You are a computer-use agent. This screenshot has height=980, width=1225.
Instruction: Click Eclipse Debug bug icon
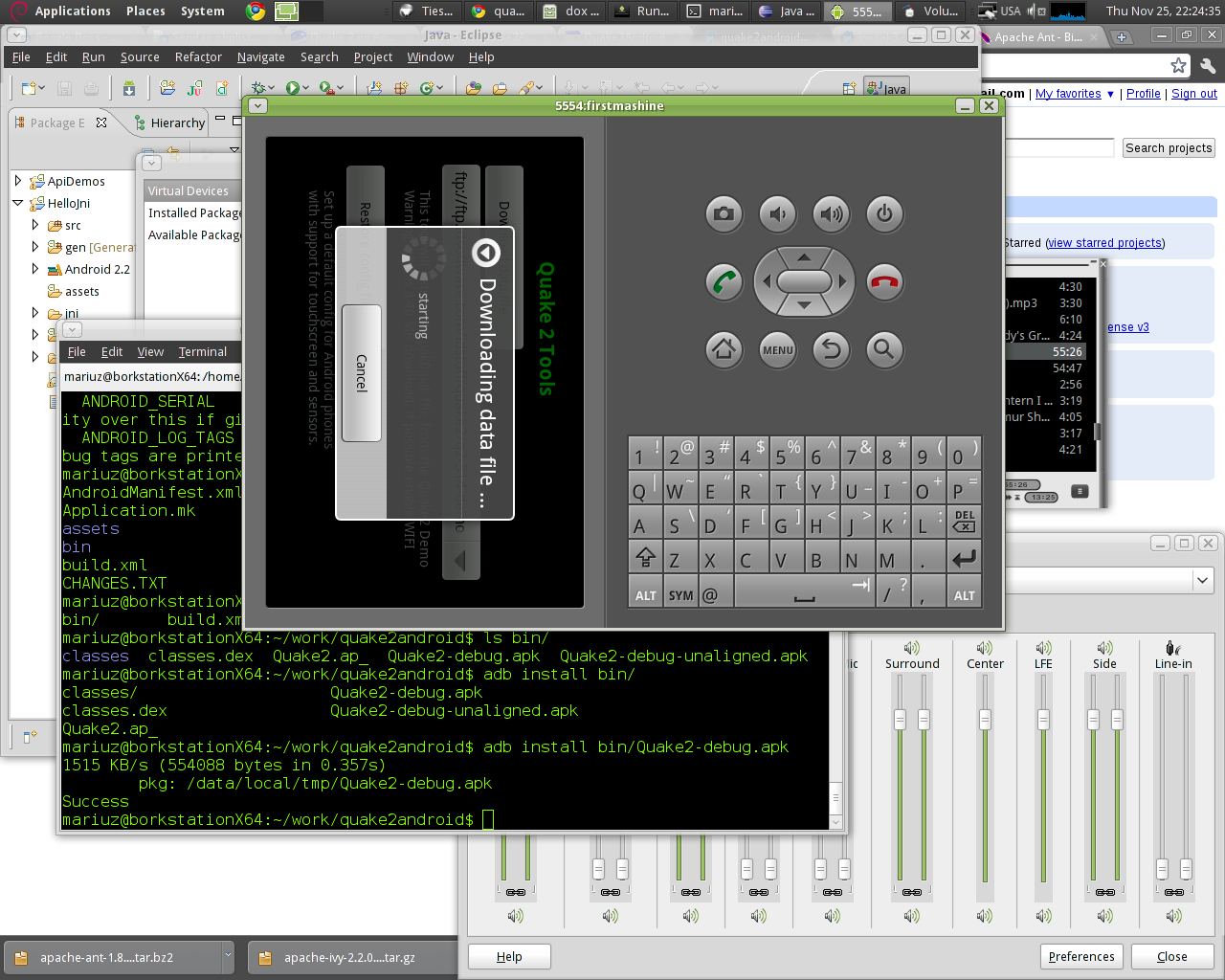(x=258, y=88)
